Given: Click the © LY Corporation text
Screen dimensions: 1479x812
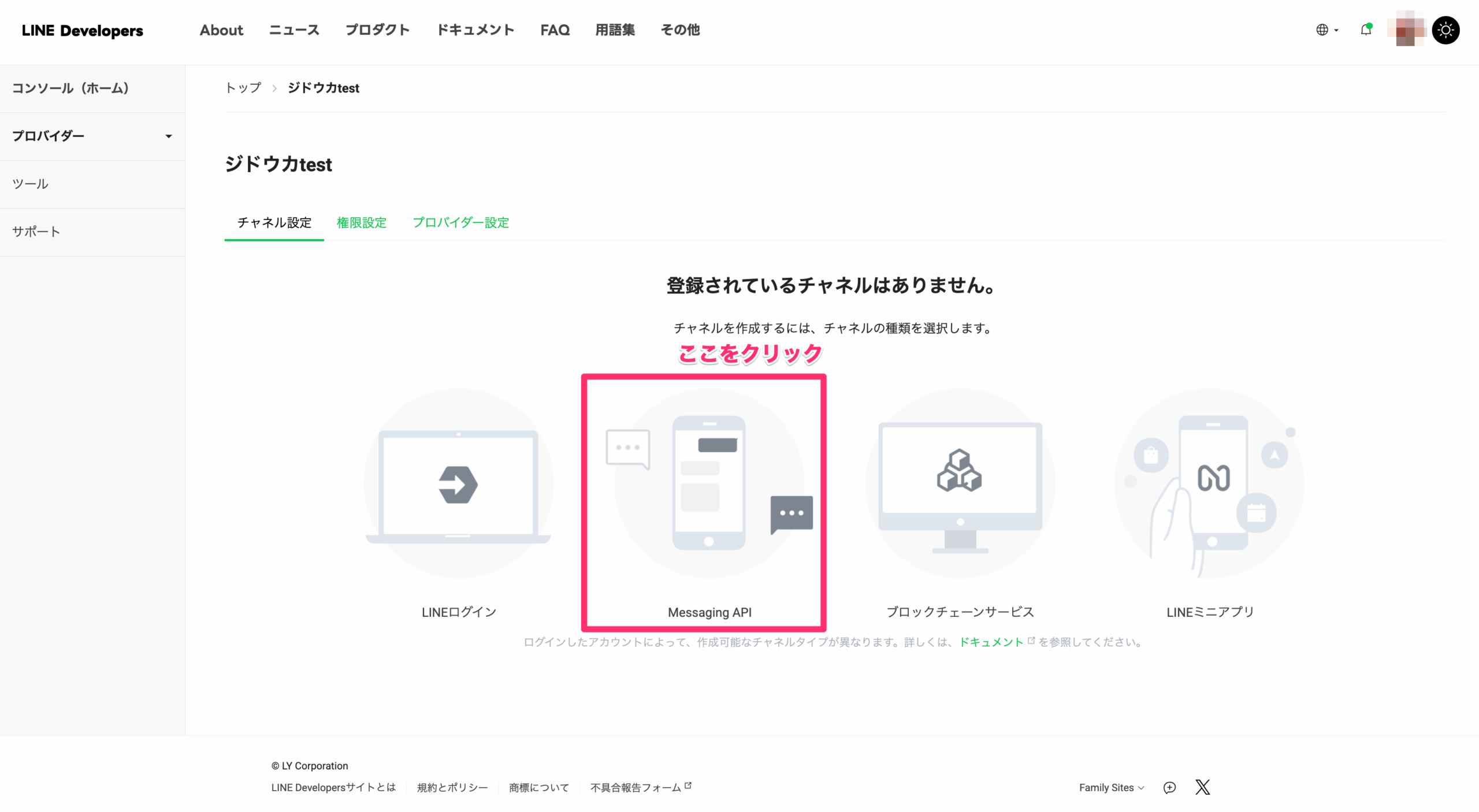Looking at the screenshot, I should (x=310, y=766).
